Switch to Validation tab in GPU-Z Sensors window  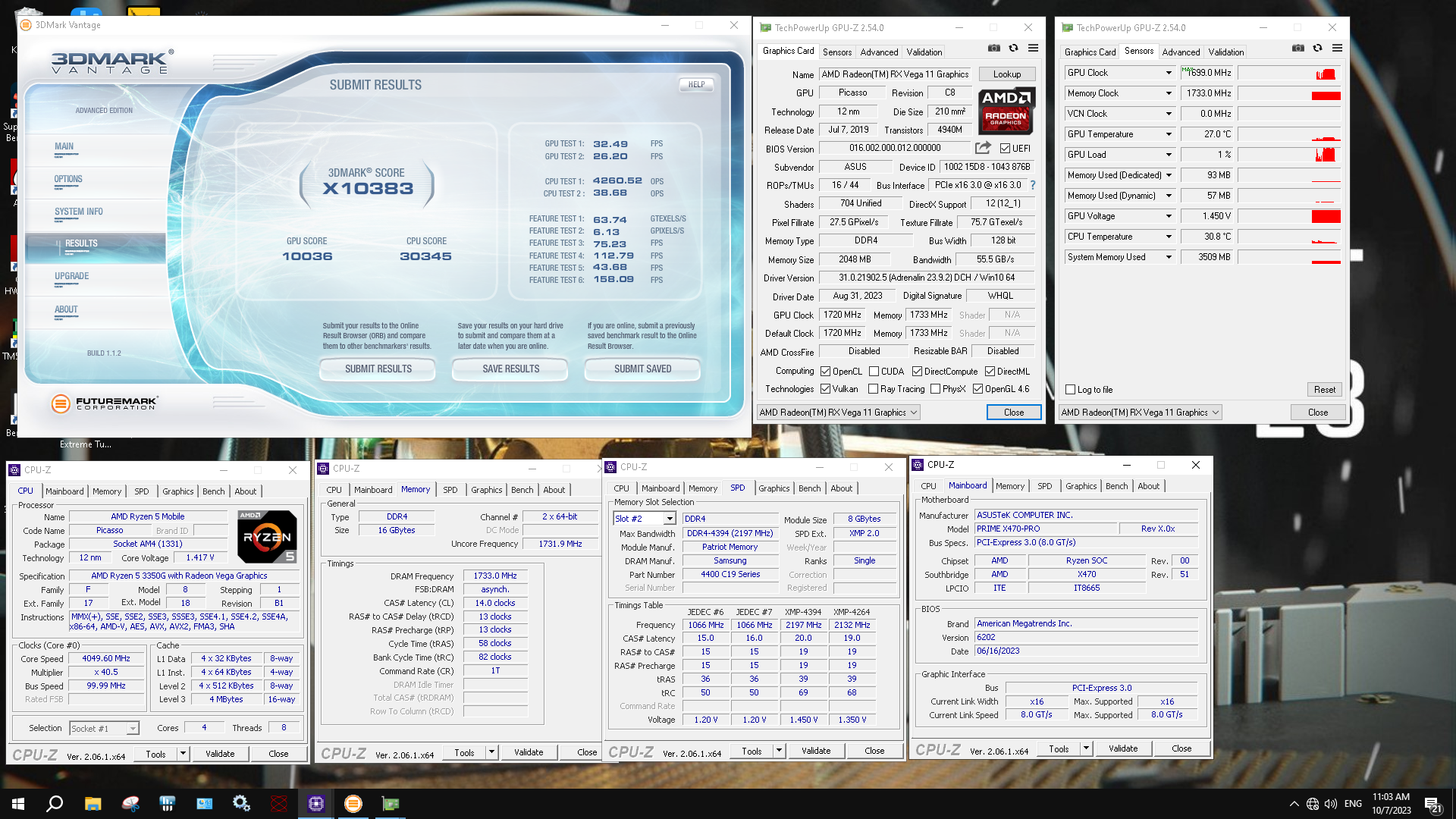(1226, 52)
